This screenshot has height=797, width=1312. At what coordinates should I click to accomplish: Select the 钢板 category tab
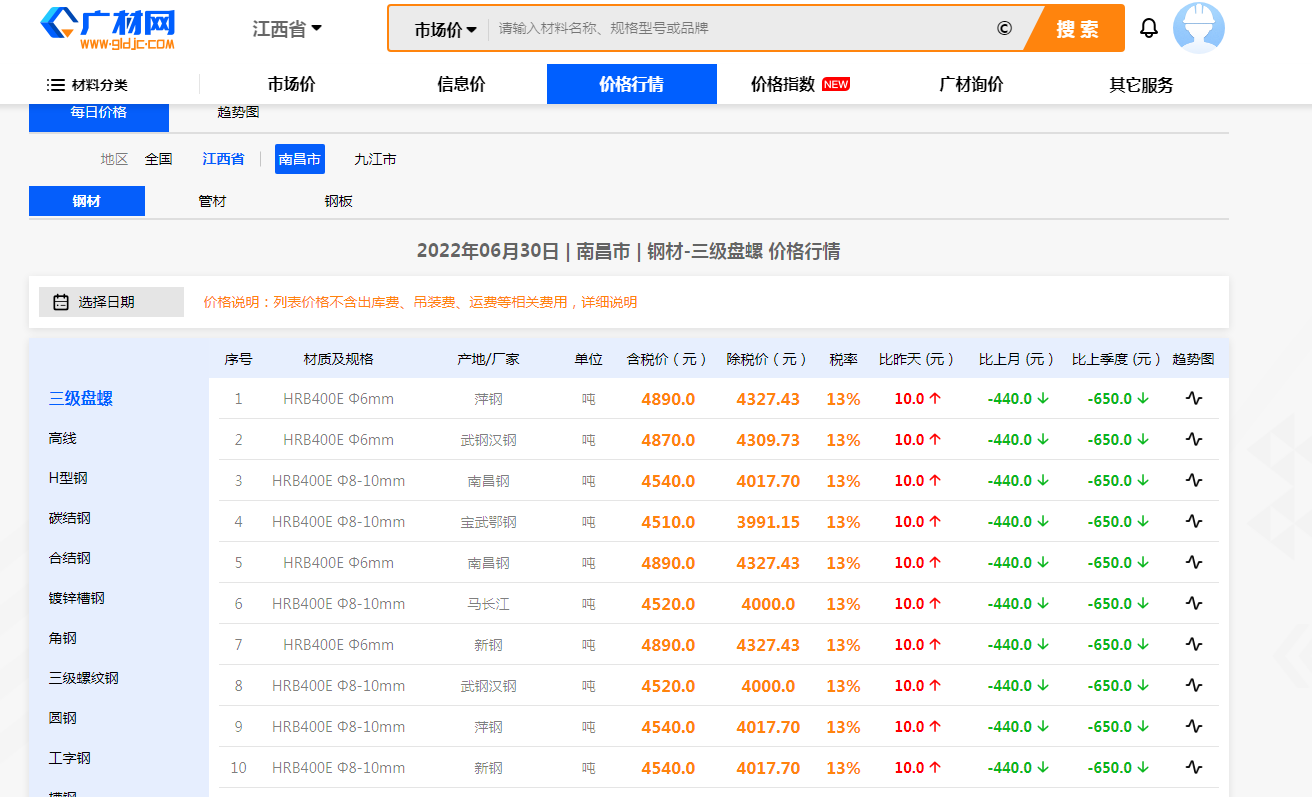338,201
